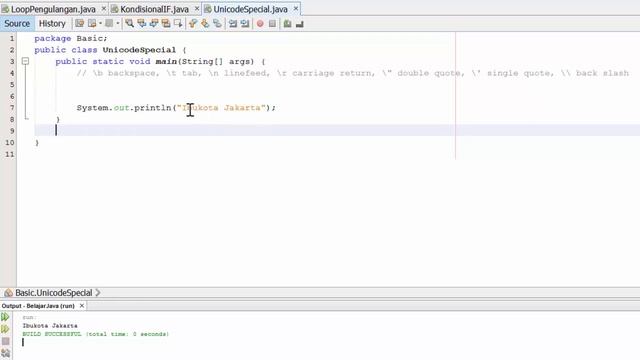Viewport: 640px width, 360px height.
Task: Click the class icon beside Basic.UnicodeSpecial
Action: coord(8,293)
